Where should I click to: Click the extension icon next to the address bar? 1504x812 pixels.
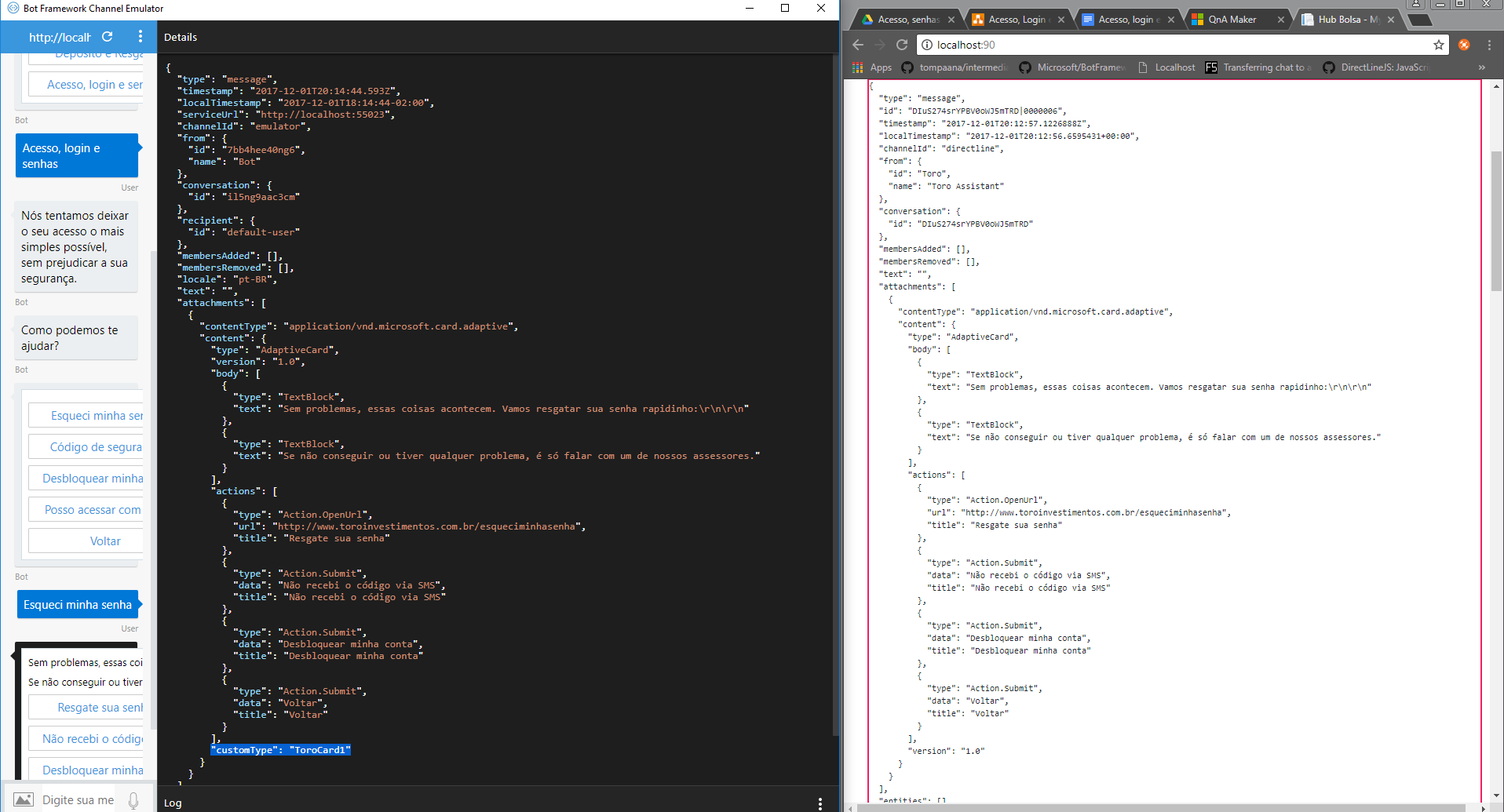(1463, 45)
